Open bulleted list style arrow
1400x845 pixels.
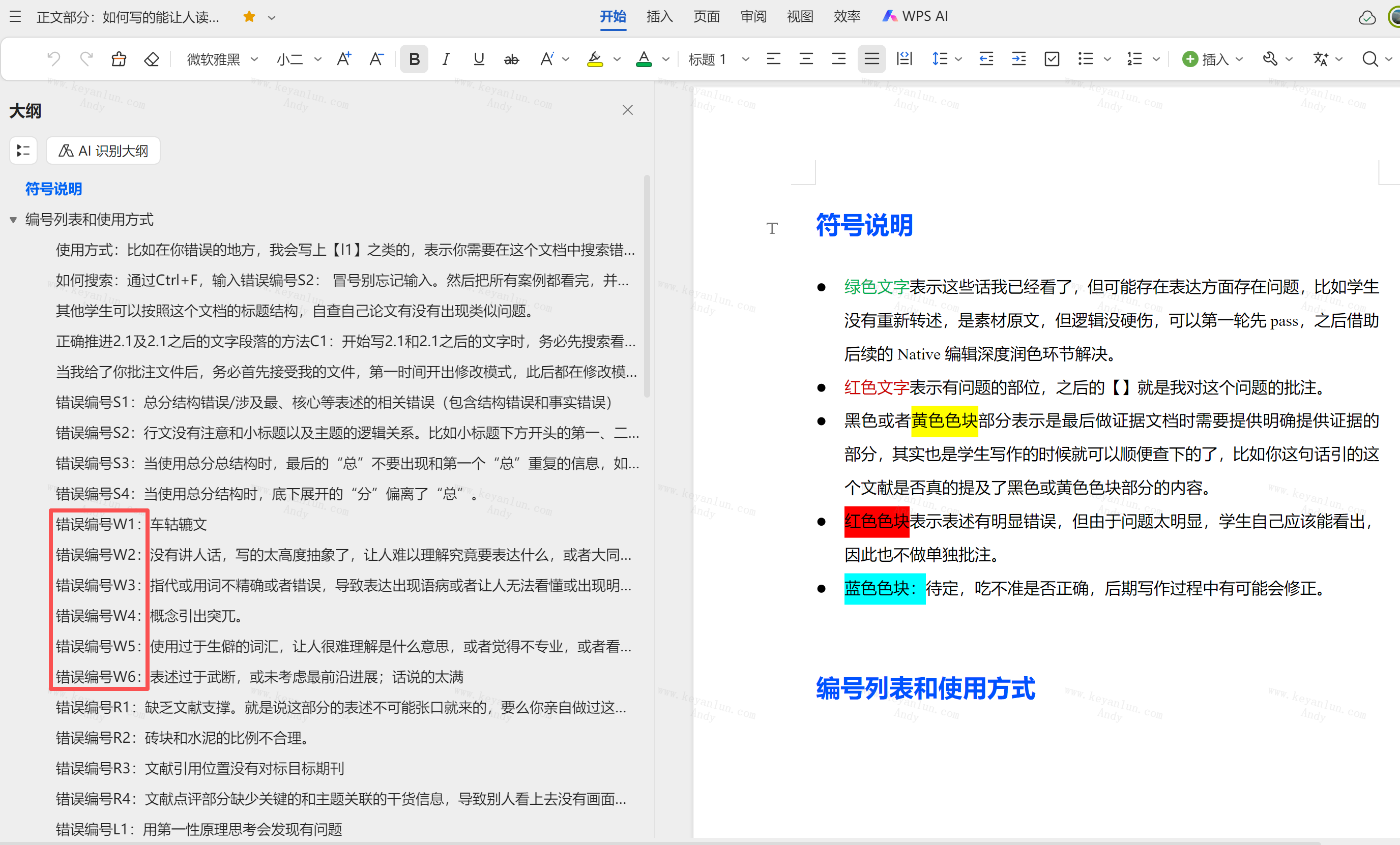[x=1107, y=59]
